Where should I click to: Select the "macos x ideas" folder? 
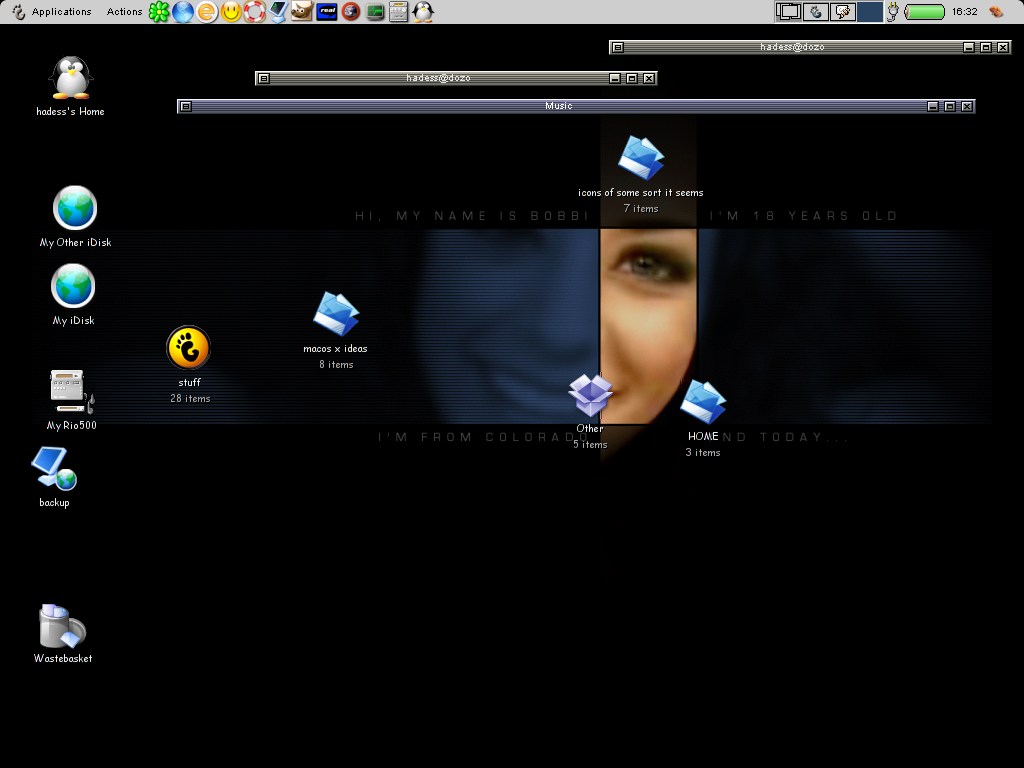[336, 314]
